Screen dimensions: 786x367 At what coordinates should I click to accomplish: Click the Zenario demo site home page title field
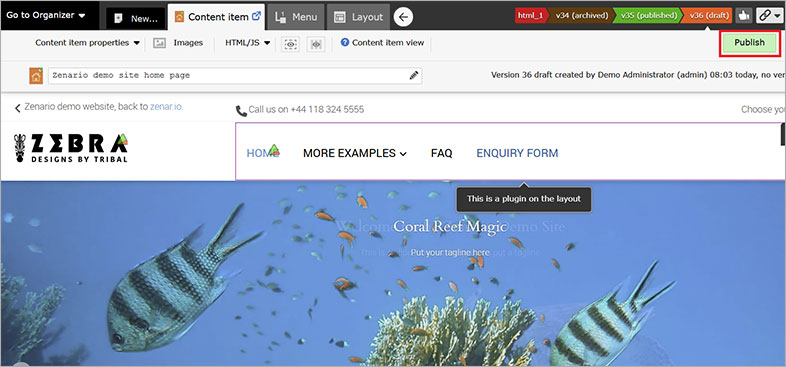coord(235,76)
